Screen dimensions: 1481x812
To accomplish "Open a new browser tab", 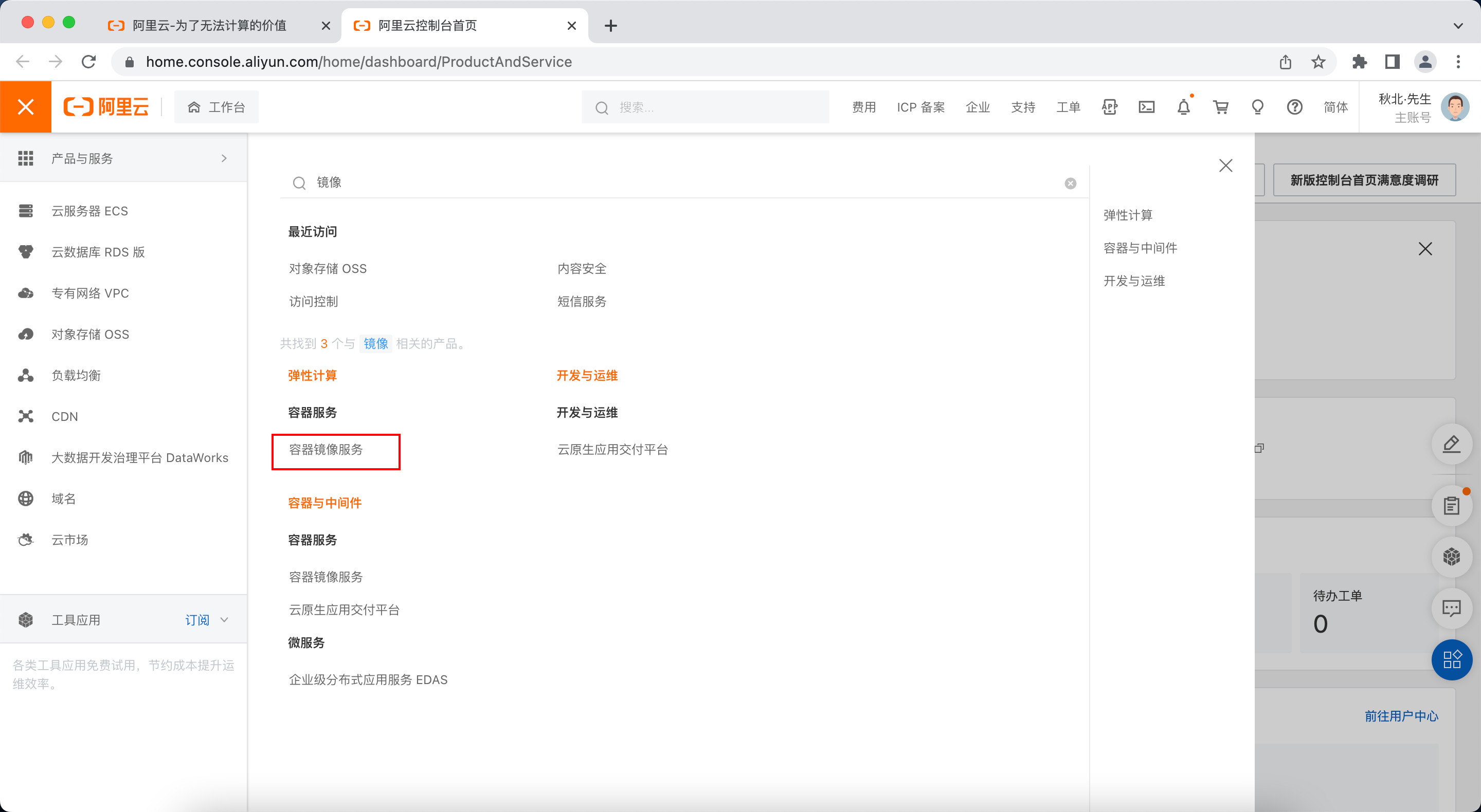I will 611,25.
